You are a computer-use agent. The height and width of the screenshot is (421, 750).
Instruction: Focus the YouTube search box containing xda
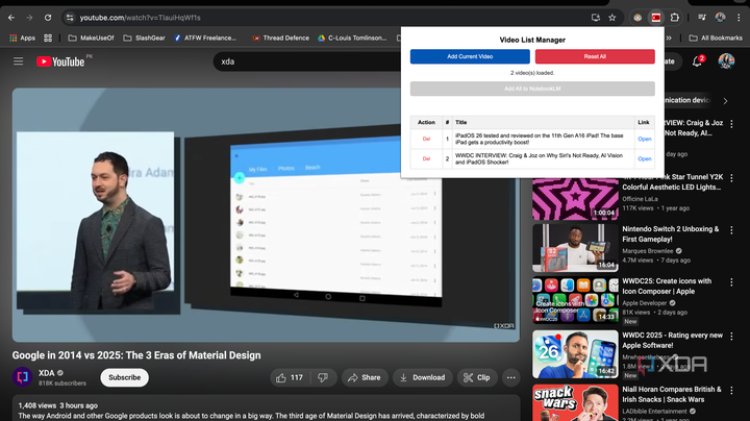306,62
